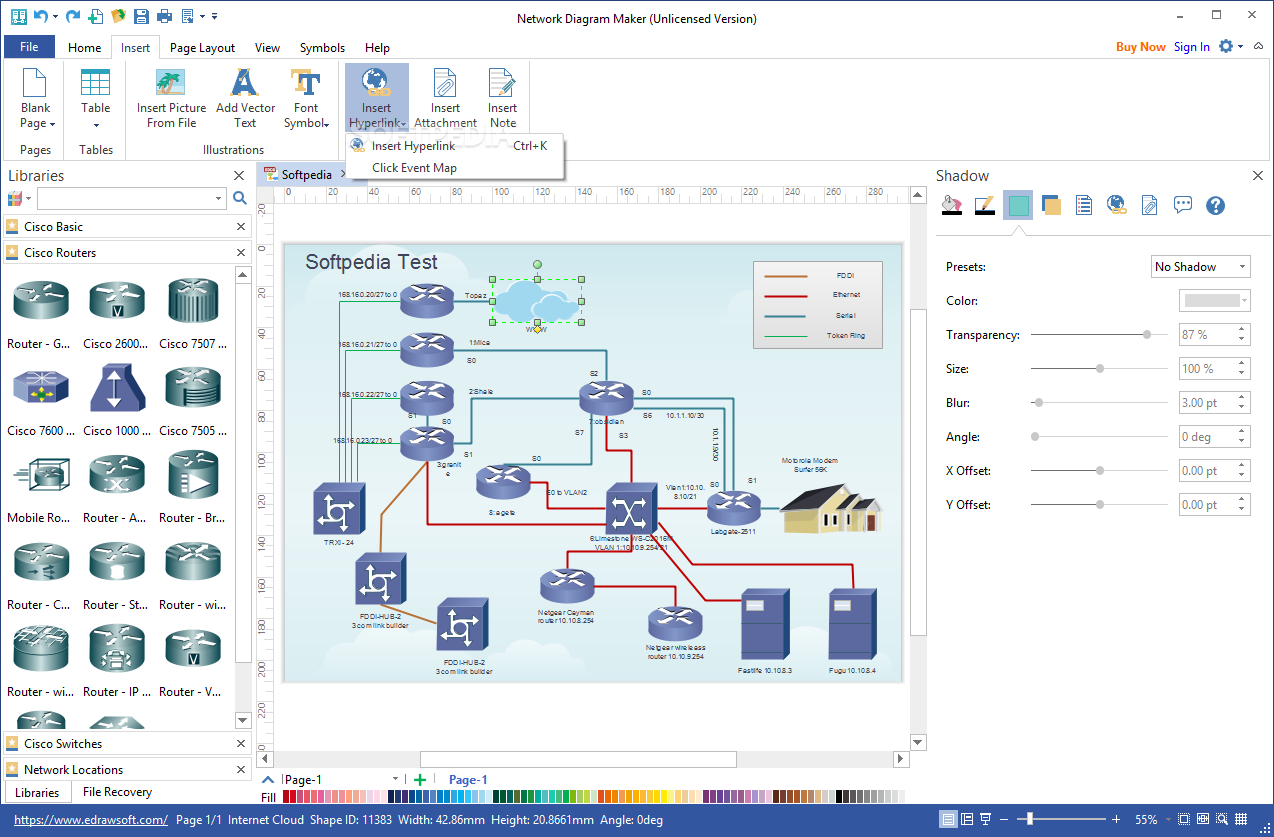This screenshot has width=1274, height=837.
Task: Open the library search box dropdown
Action: (219, 199)
